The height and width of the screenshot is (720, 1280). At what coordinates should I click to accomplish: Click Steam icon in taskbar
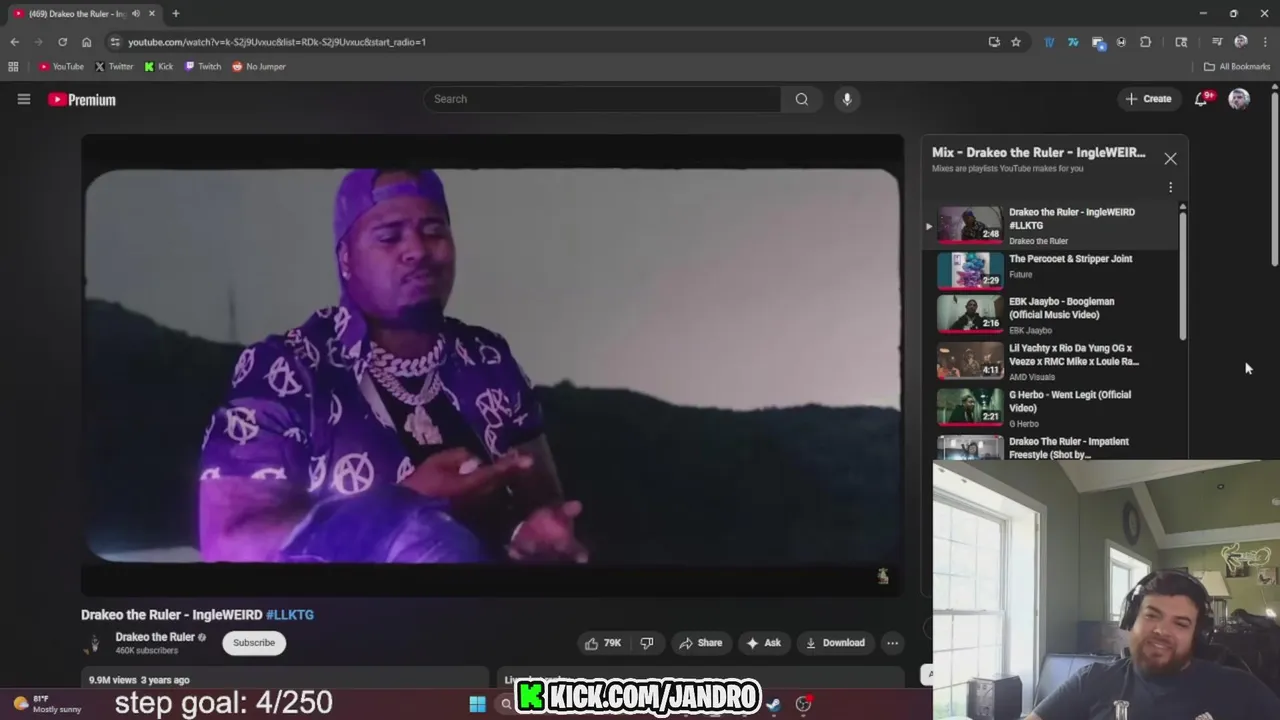773,704
